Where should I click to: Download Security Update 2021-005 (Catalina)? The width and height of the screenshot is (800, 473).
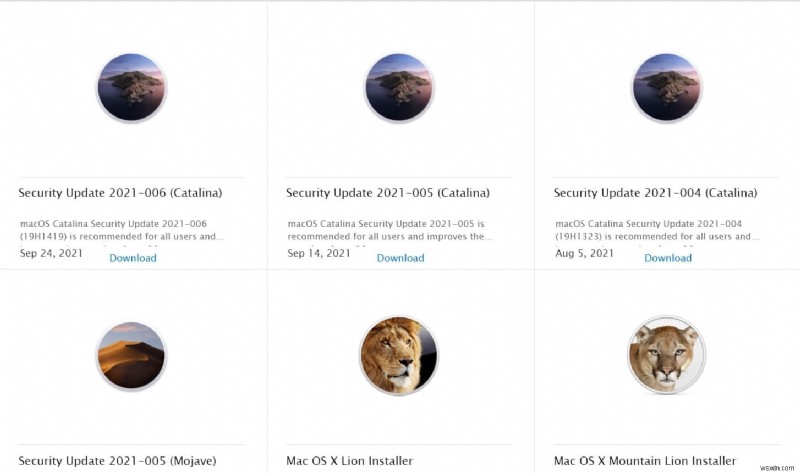(400, 258)
